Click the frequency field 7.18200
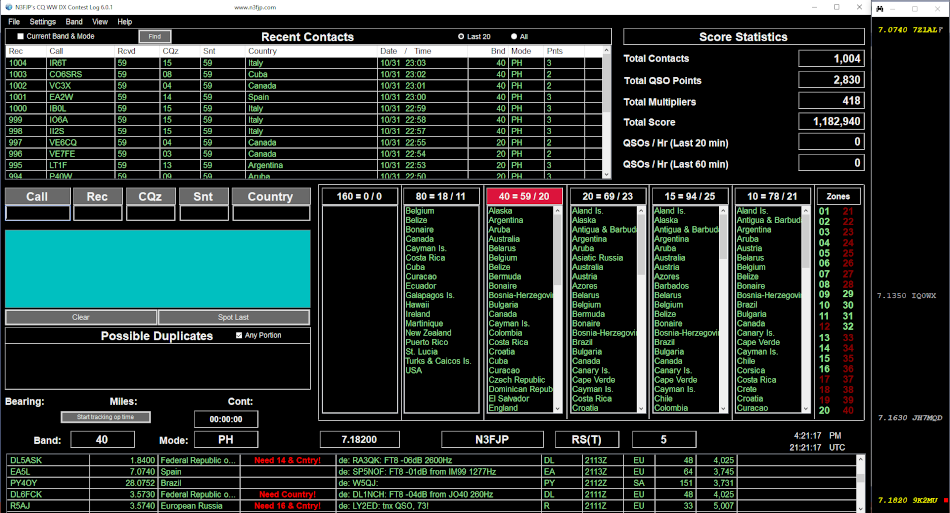This screenshot has height=513, width=950. point(360,440)
